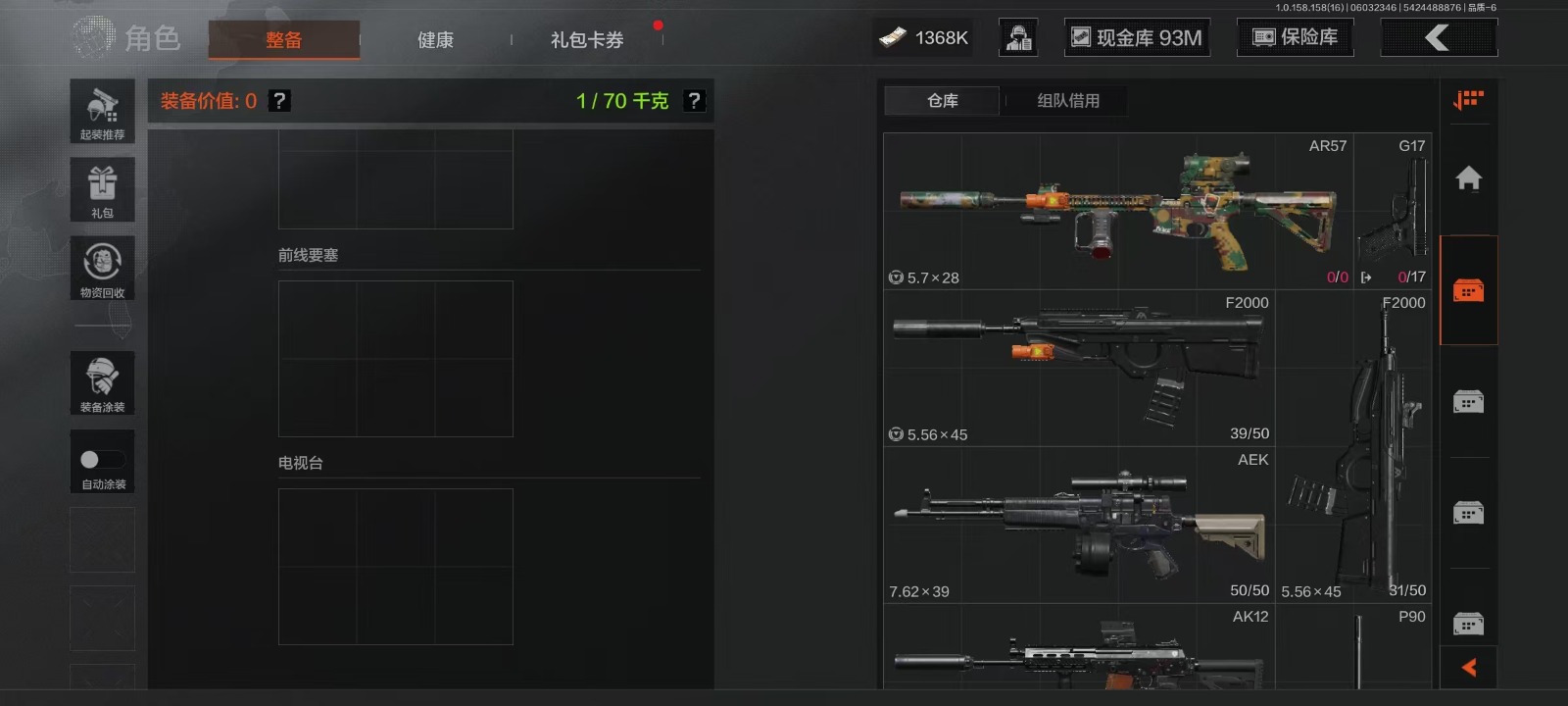Switch to the 礼包卡券 tab

click(x=587, y=40)
